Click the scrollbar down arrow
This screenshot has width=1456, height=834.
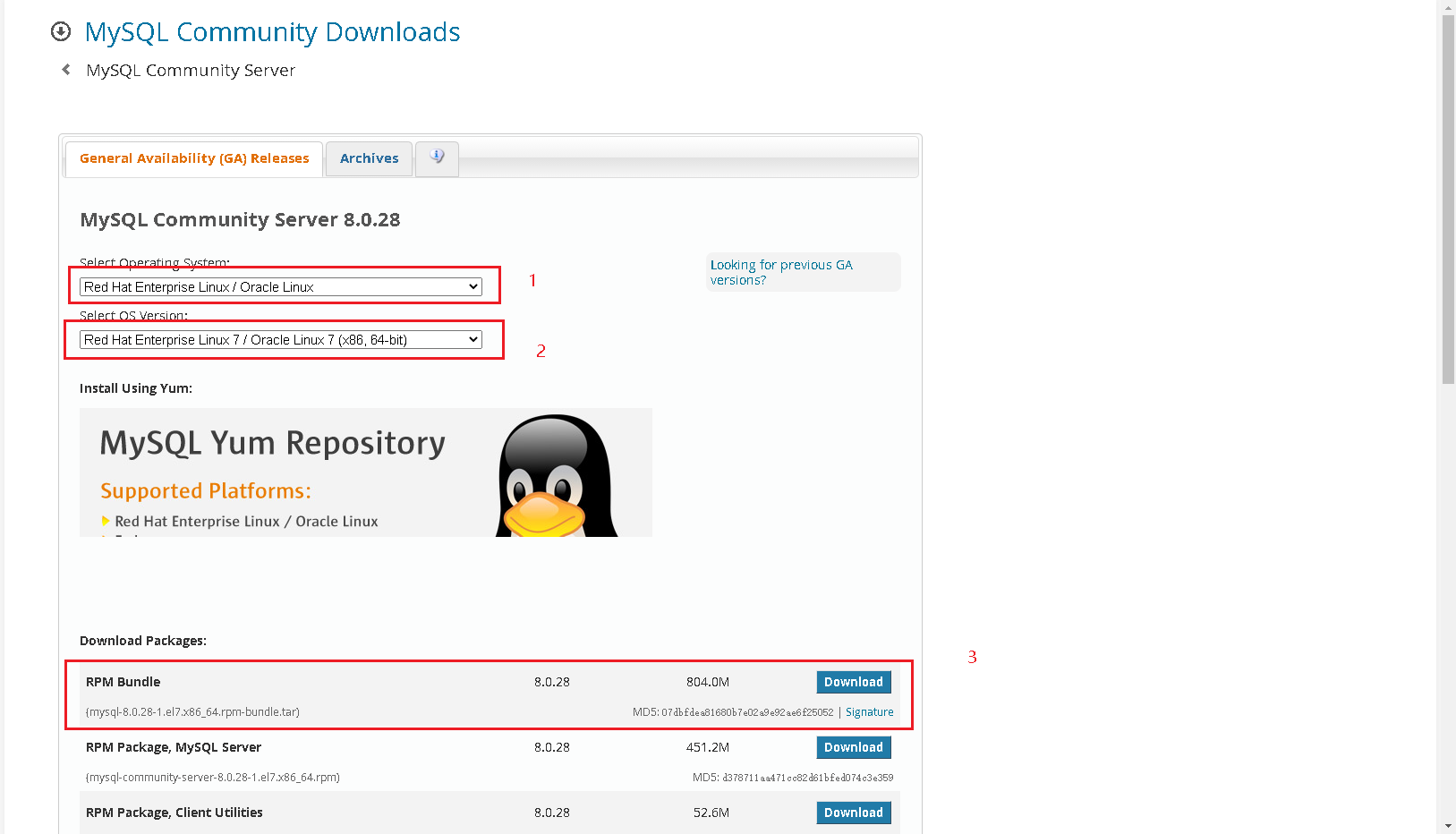[x=1448, y=826]
